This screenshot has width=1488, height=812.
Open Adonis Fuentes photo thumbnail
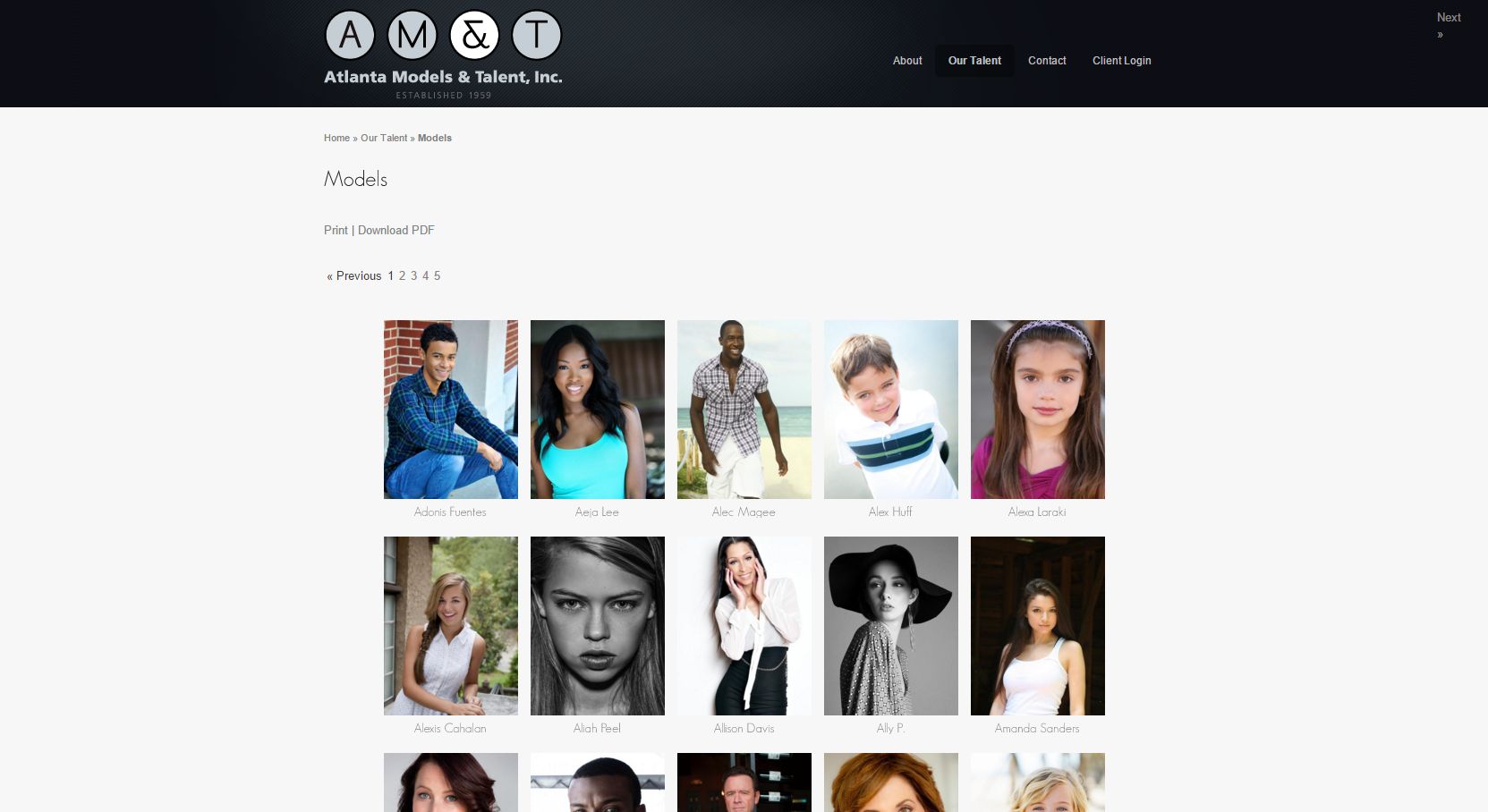[x=451, y=410]
